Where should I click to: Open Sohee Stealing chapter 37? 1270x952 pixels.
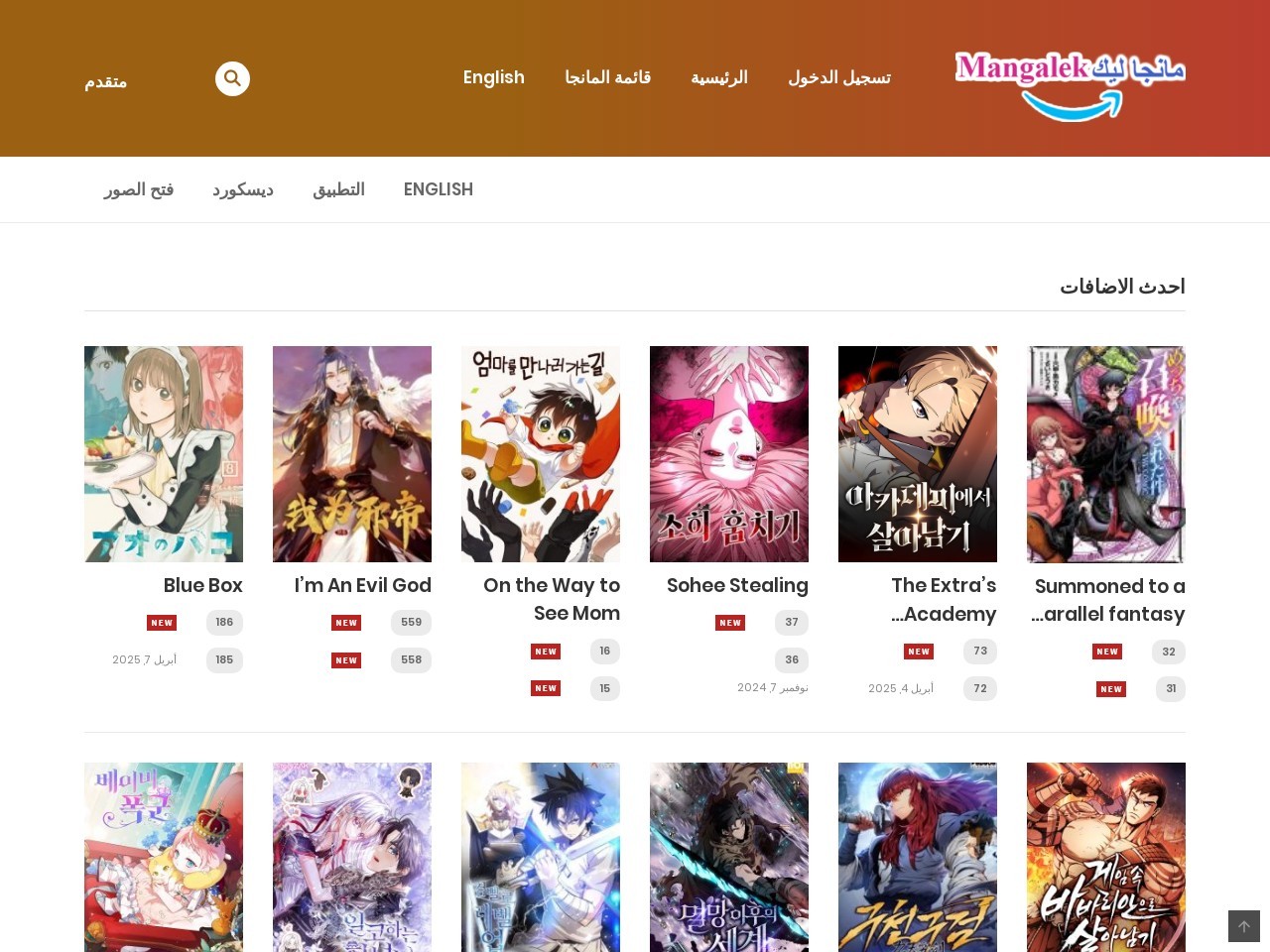[x=792, y=623]
